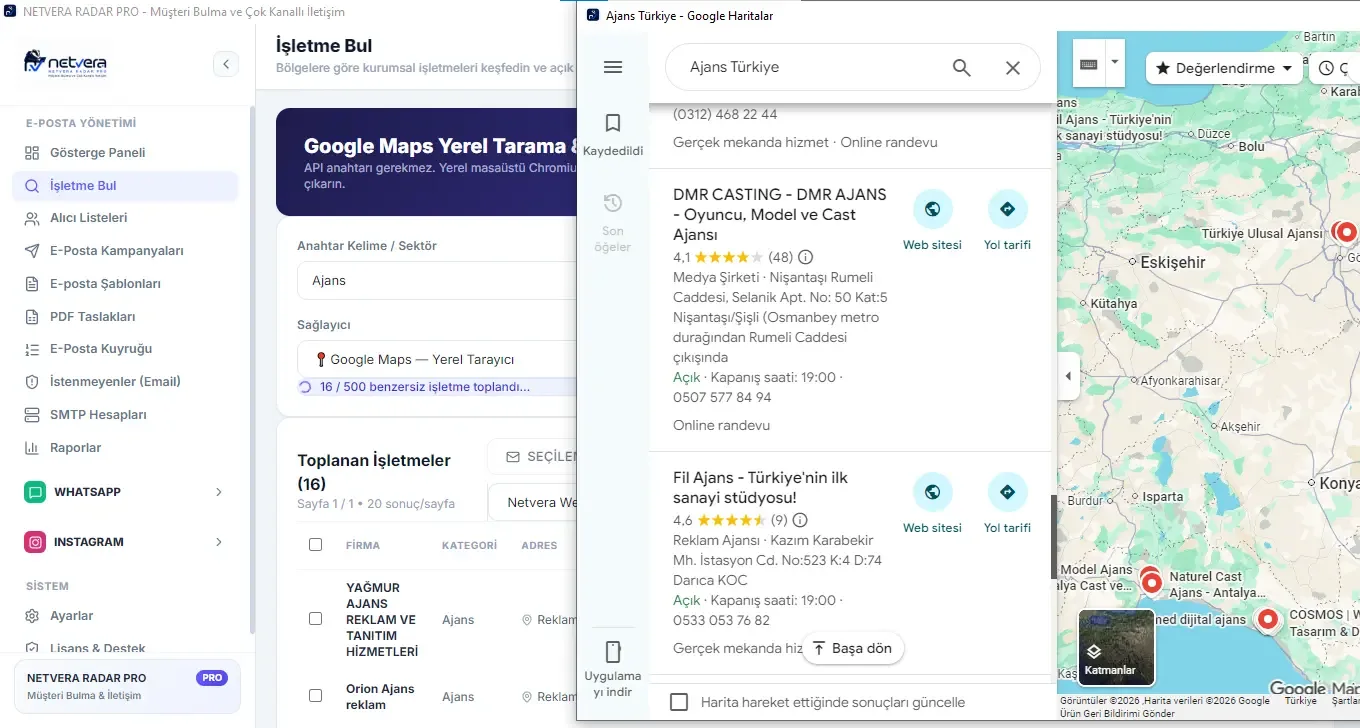Click the Maps results list scrollbar thumb

click(x=1054, y=536)
